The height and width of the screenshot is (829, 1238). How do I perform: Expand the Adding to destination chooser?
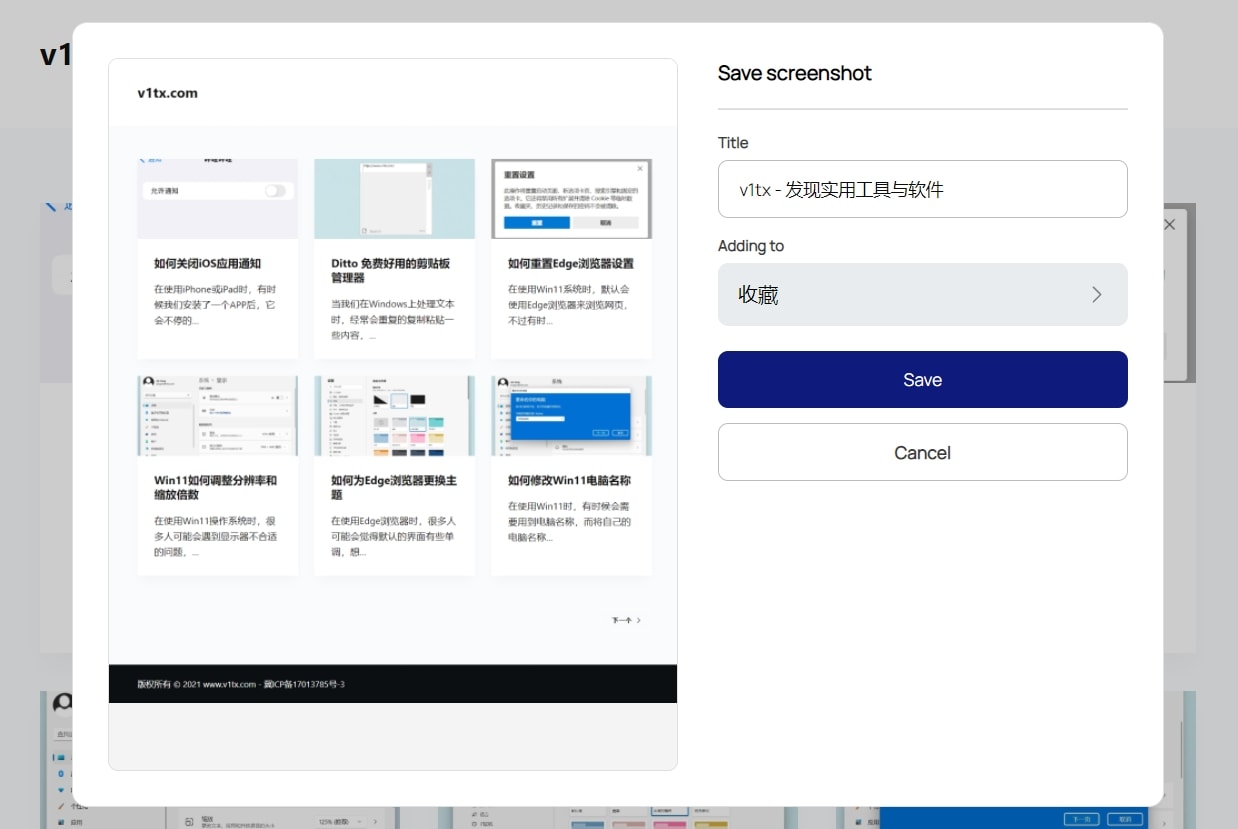(1096, 294)
